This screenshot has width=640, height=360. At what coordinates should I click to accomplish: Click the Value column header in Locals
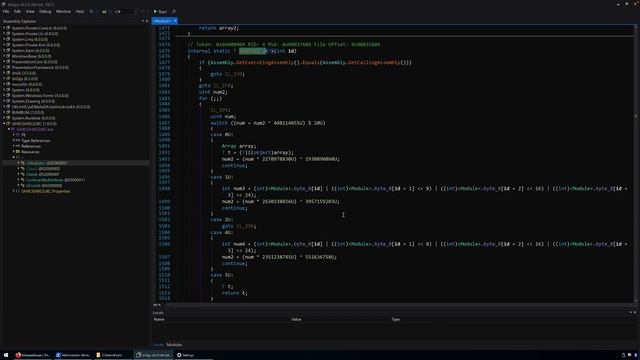[x=296, y=319]
